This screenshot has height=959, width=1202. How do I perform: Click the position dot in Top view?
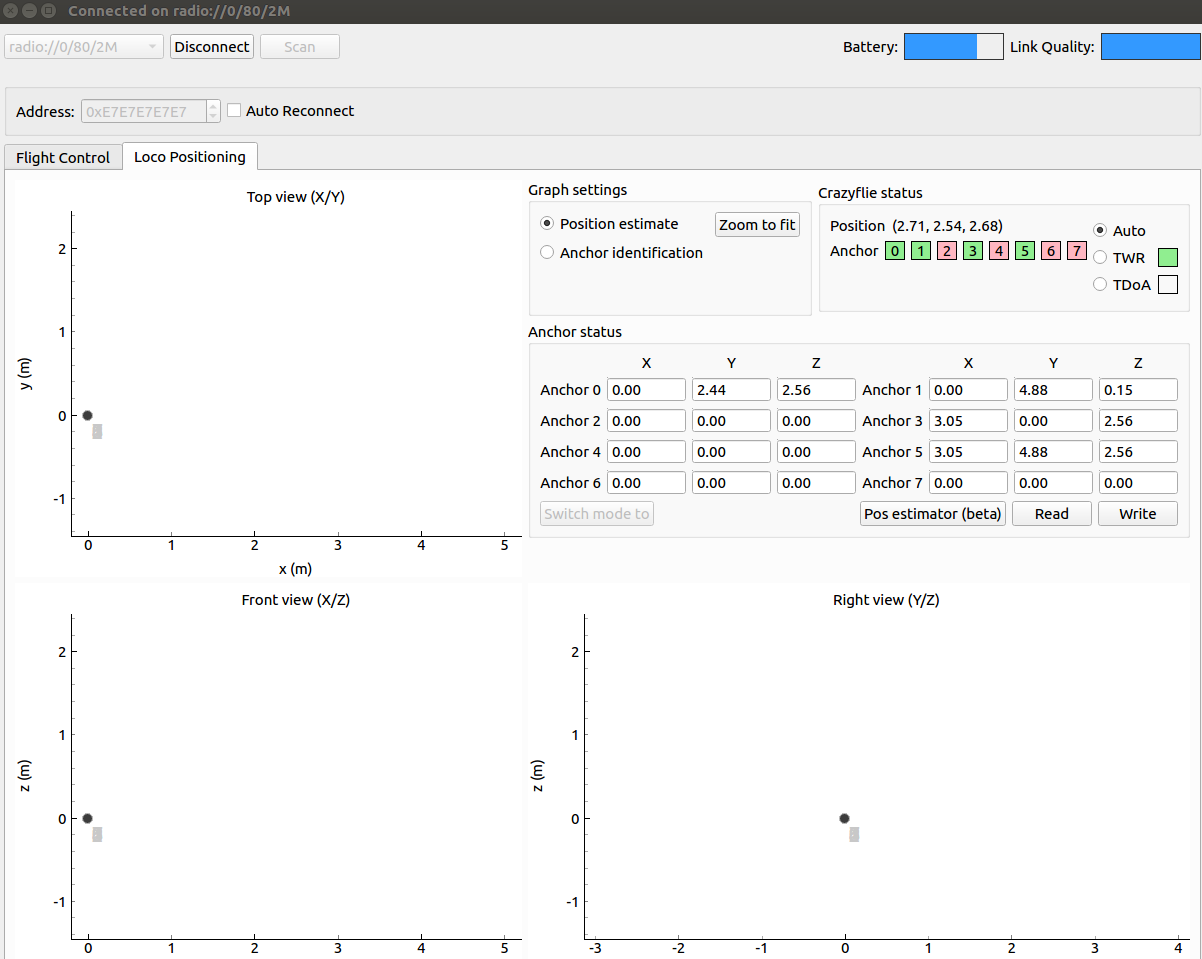pos(88,415)
